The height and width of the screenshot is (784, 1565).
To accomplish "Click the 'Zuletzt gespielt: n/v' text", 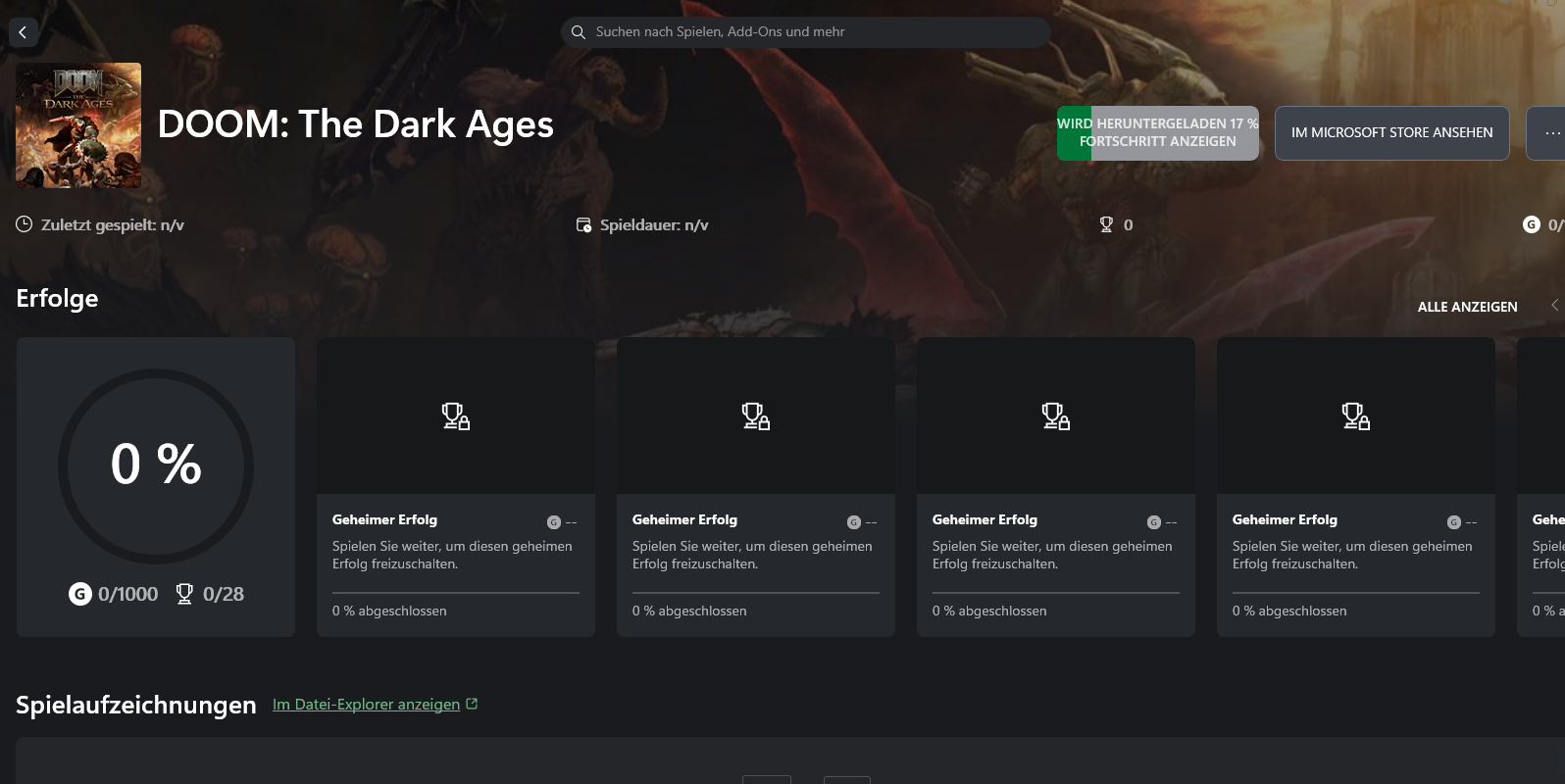I will click(x=113, y=224).
